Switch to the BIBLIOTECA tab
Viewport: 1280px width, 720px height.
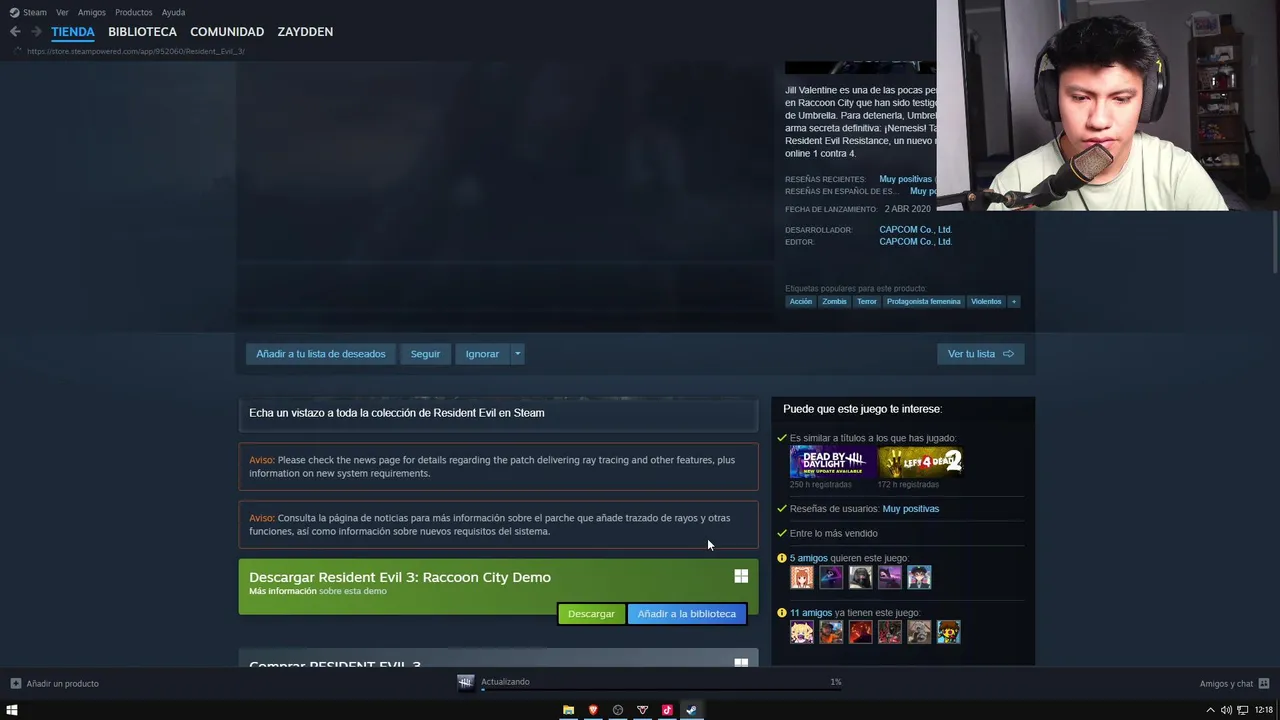pos(142,32)
